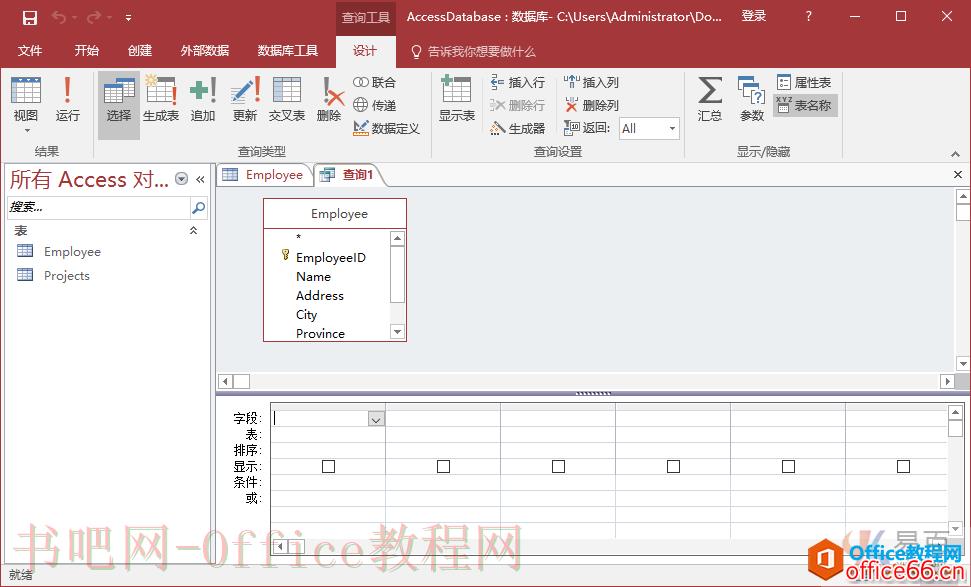The image size is (971, 587).
Task: Select the asterisk field in Employee list
Action: 298,238
